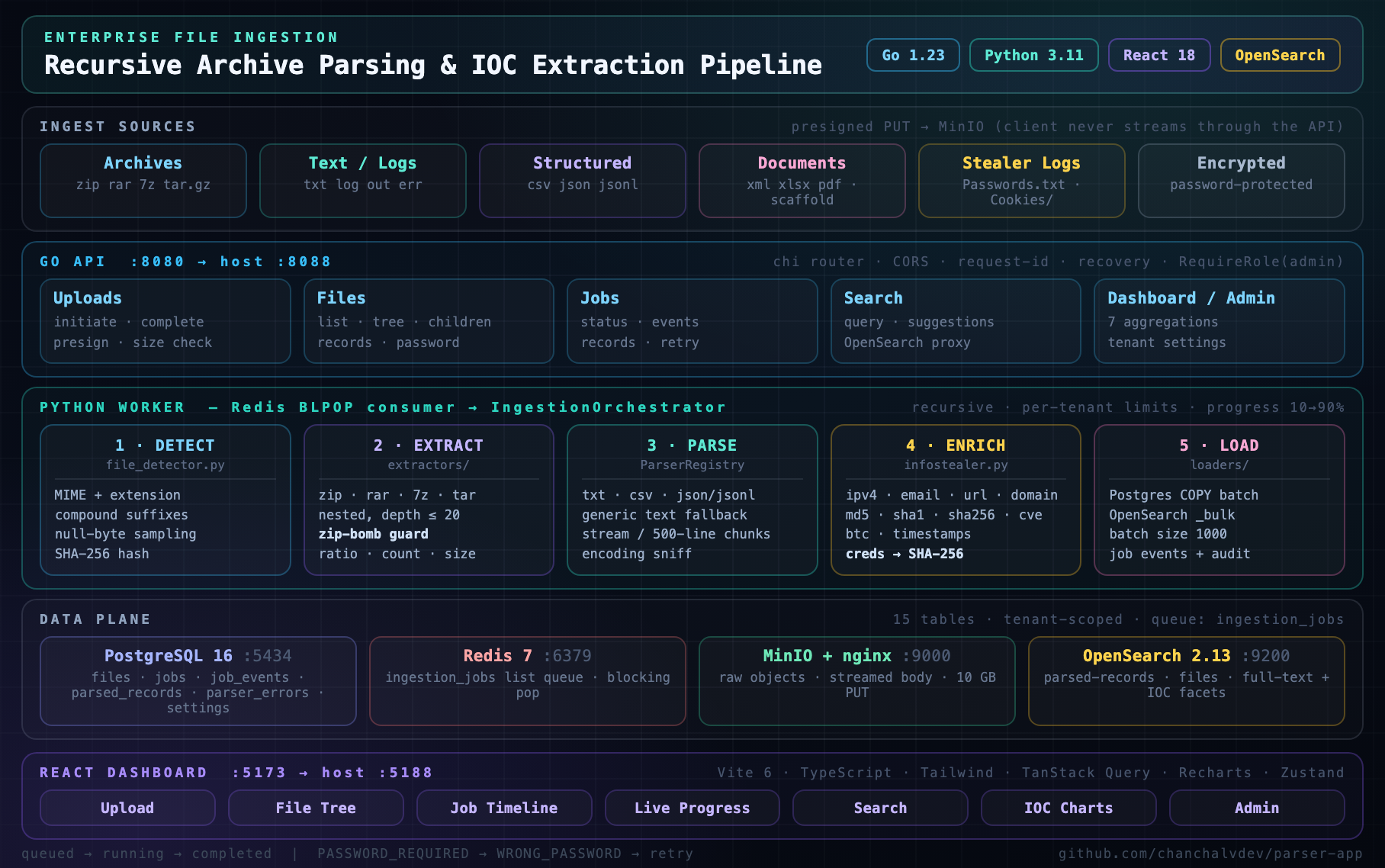Select the 2 · EXTRACT stage card
1385x868 pixels.
pos(429,500)
